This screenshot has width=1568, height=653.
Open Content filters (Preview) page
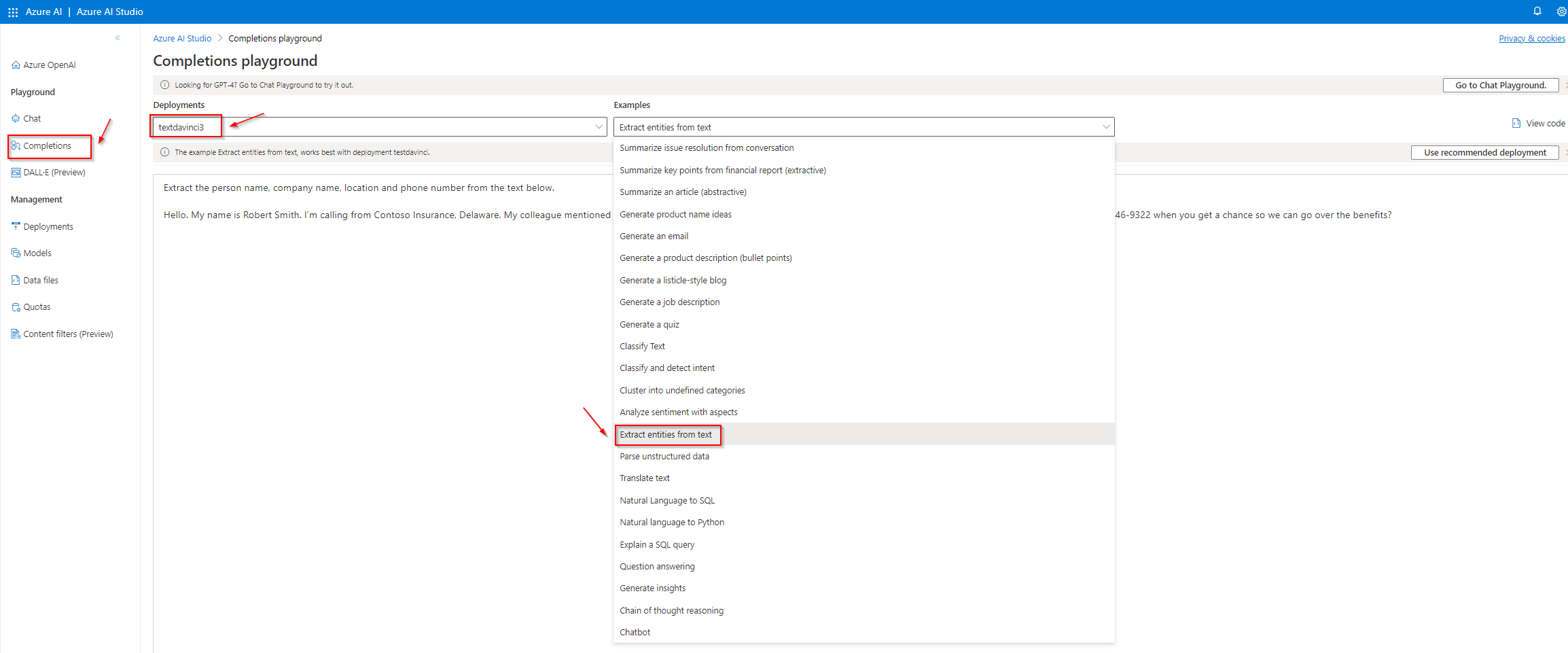(68, 334)
